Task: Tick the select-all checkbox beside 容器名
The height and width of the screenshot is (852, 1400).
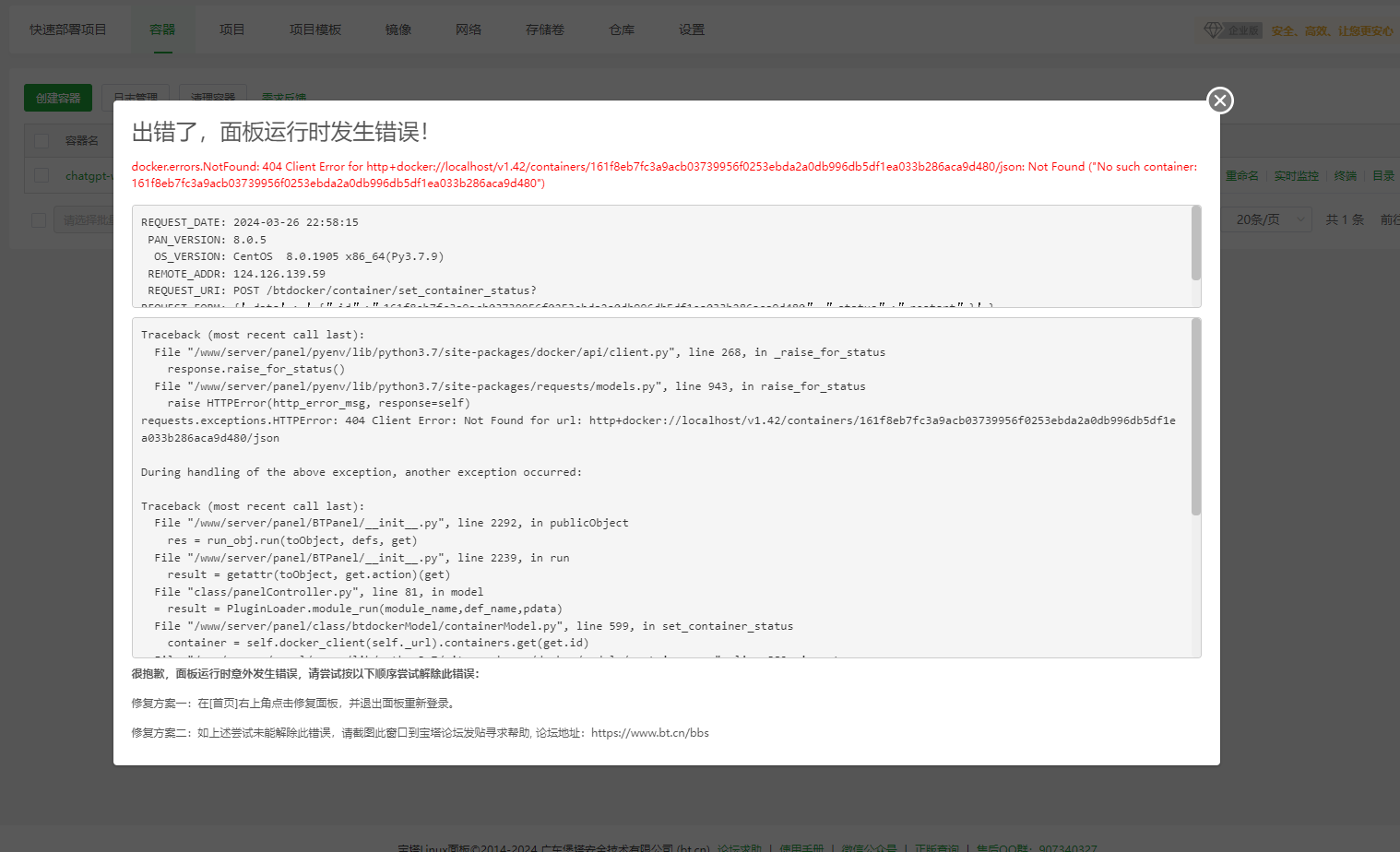Action: (42, 141)
